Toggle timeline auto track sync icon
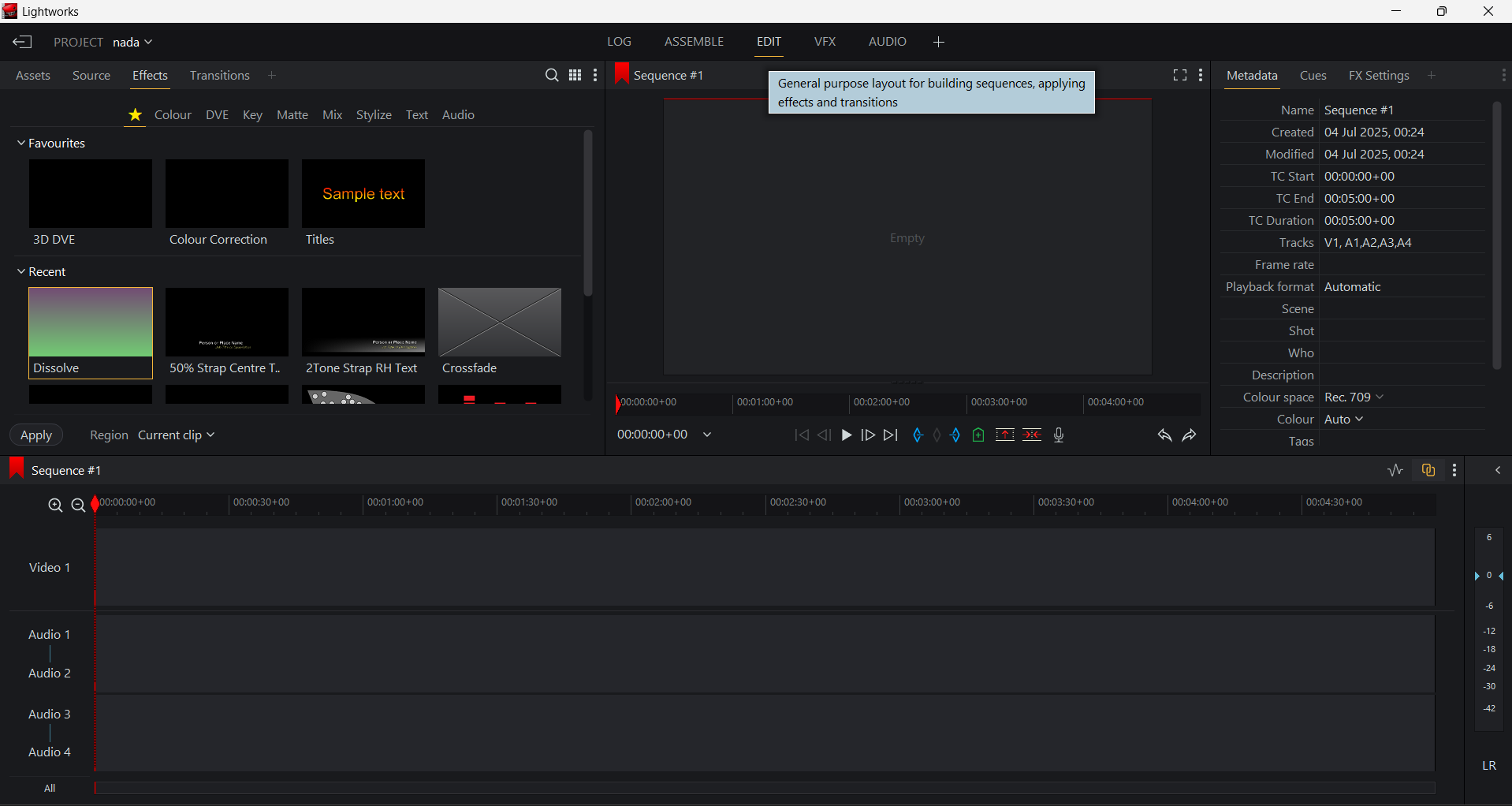Image resolution: width=1512 pixels, height=806 pixels. (1428, 471)
